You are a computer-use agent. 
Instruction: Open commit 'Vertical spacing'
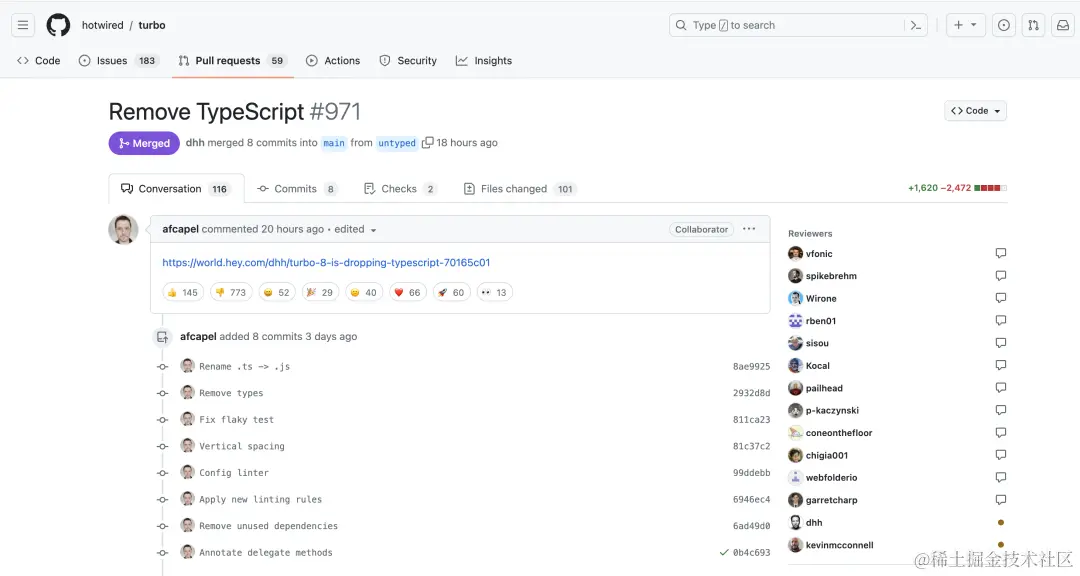pyautogui.click(x=242, y=446)
